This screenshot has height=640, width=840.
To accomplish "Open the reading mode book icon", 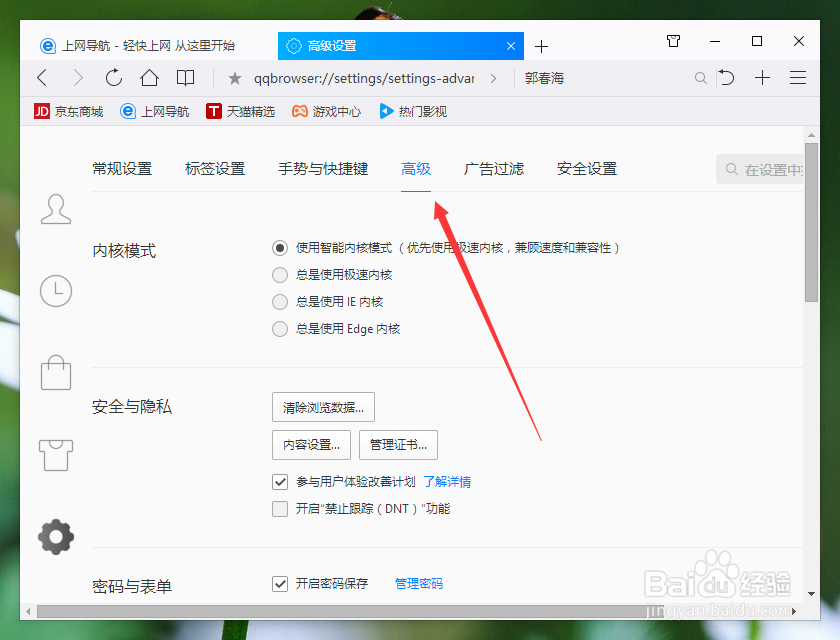I will pyautogui.click(x=185, y=78).
